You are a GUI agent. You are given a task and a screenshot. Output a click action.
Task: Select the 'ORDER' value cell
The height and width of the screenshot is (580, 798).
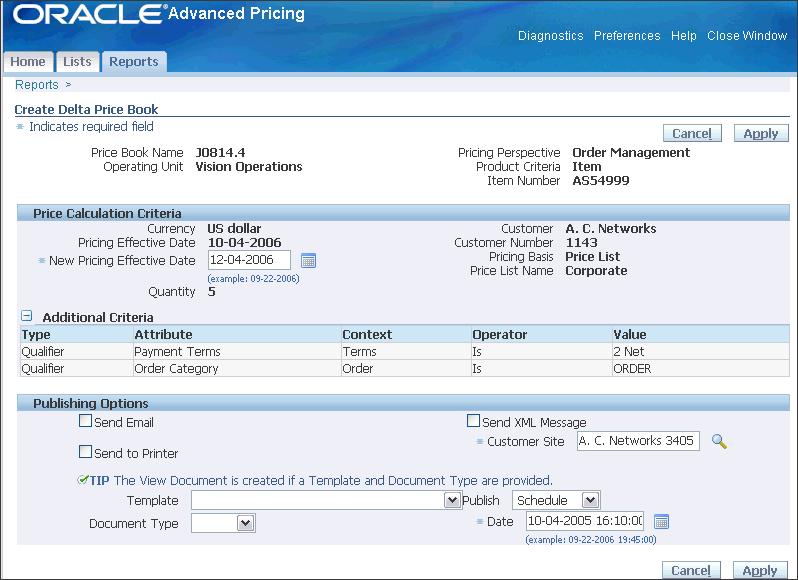point(701,368)
